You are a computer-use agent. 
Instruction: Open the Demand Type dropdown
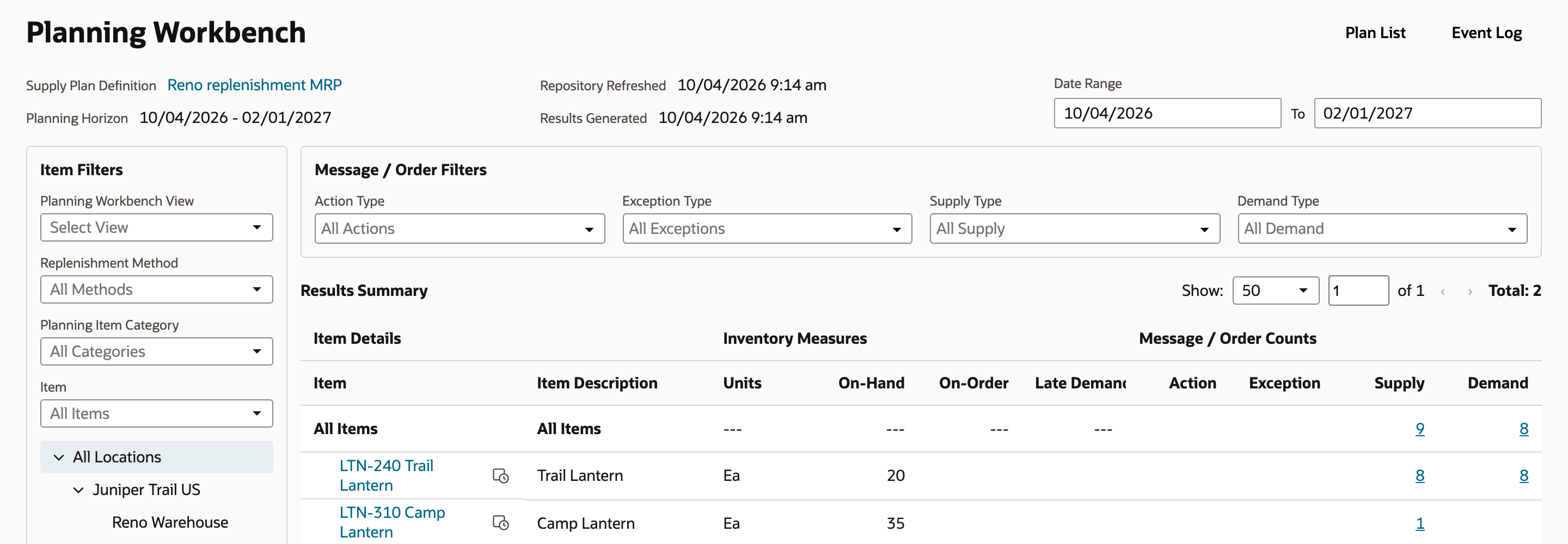point(1382,229)
